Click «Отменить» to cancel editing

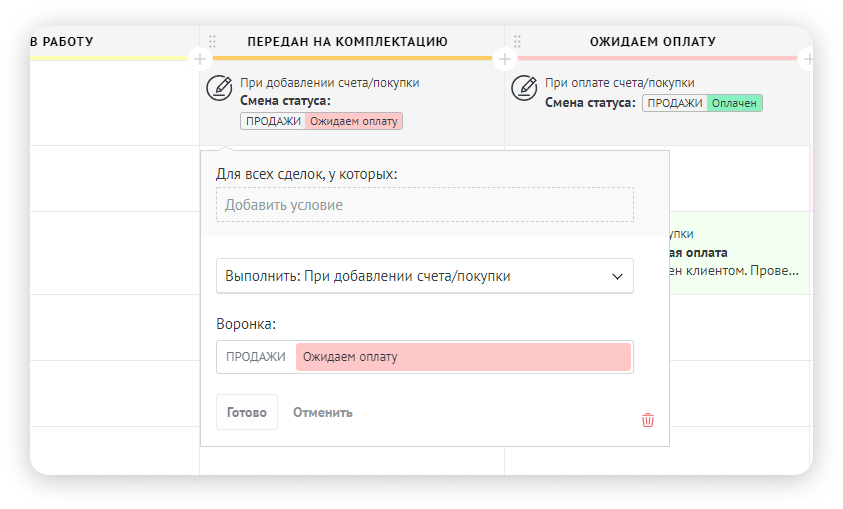point(322,412)
